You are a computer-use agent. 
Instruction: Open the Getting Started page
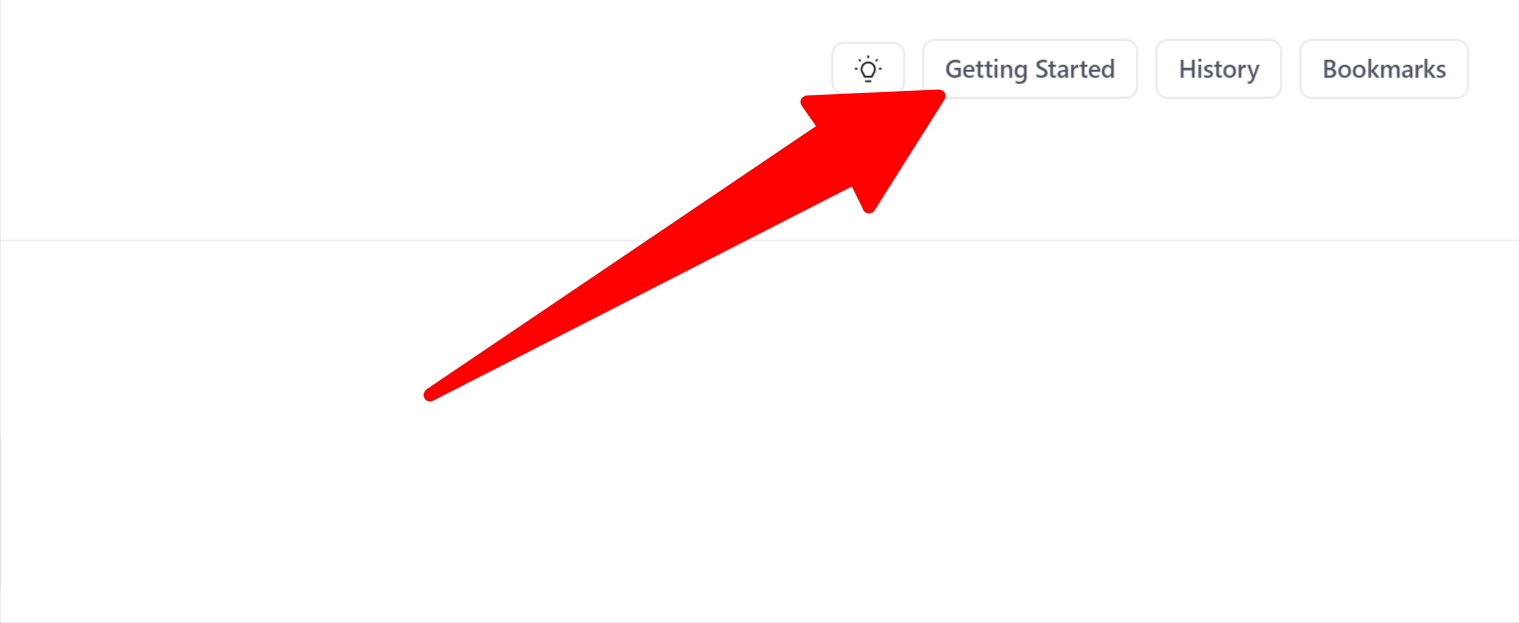point(1030,69)
